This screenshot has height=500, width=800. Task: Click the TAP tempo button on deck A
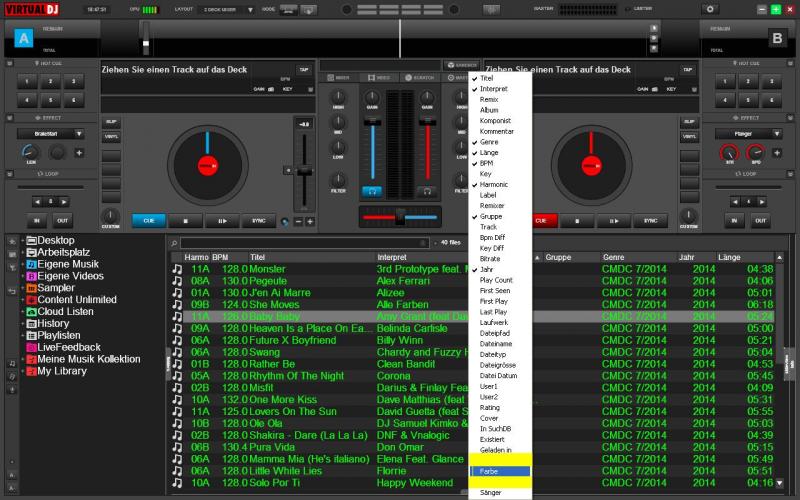click(303, 70)
